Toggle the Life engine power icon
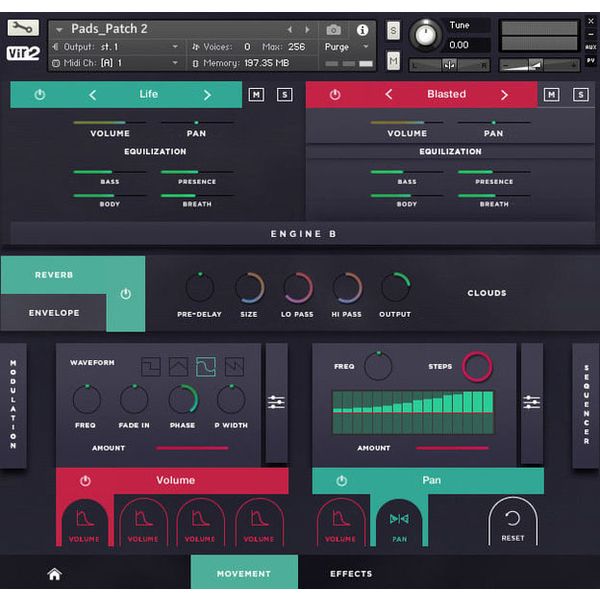The width and height of the screenshot is (600, 600). (40, 95)
